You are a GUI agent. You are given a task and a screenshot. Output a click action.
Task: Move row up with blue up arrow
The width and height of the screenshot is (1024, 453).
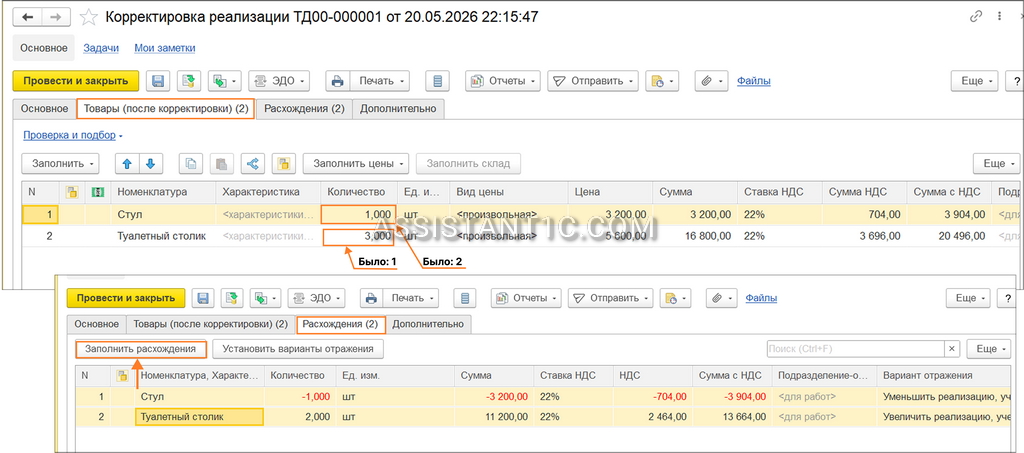click(x=127, y=163)
